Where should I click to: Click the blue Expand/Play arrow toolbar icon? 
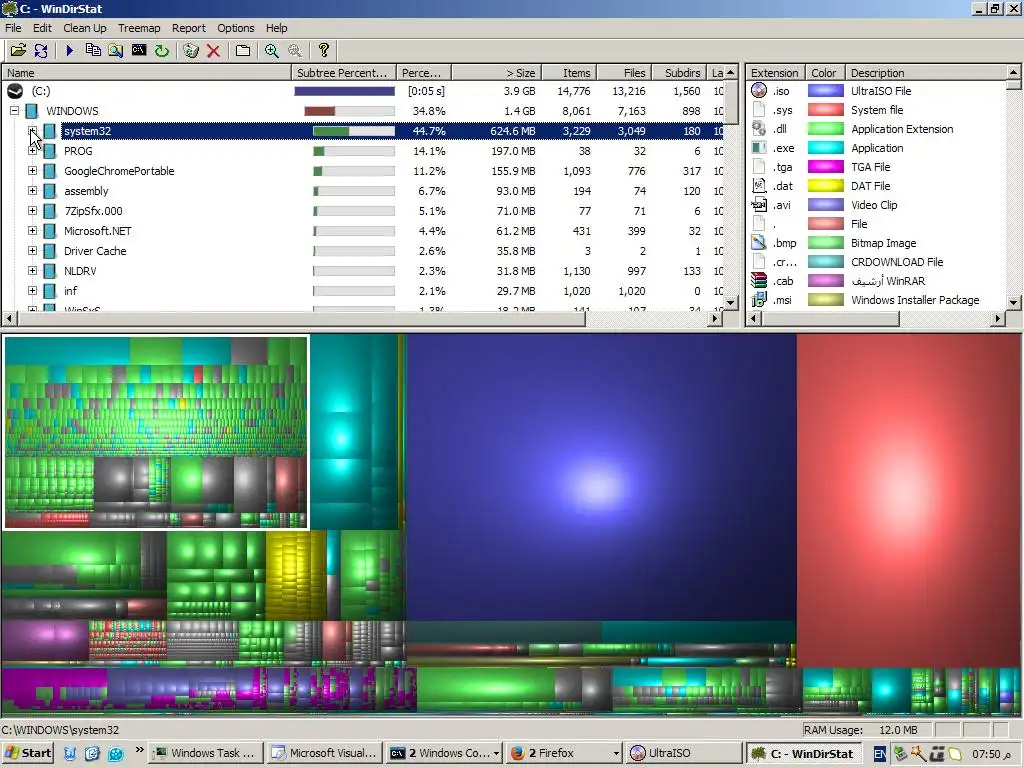(x=70, y=50)
